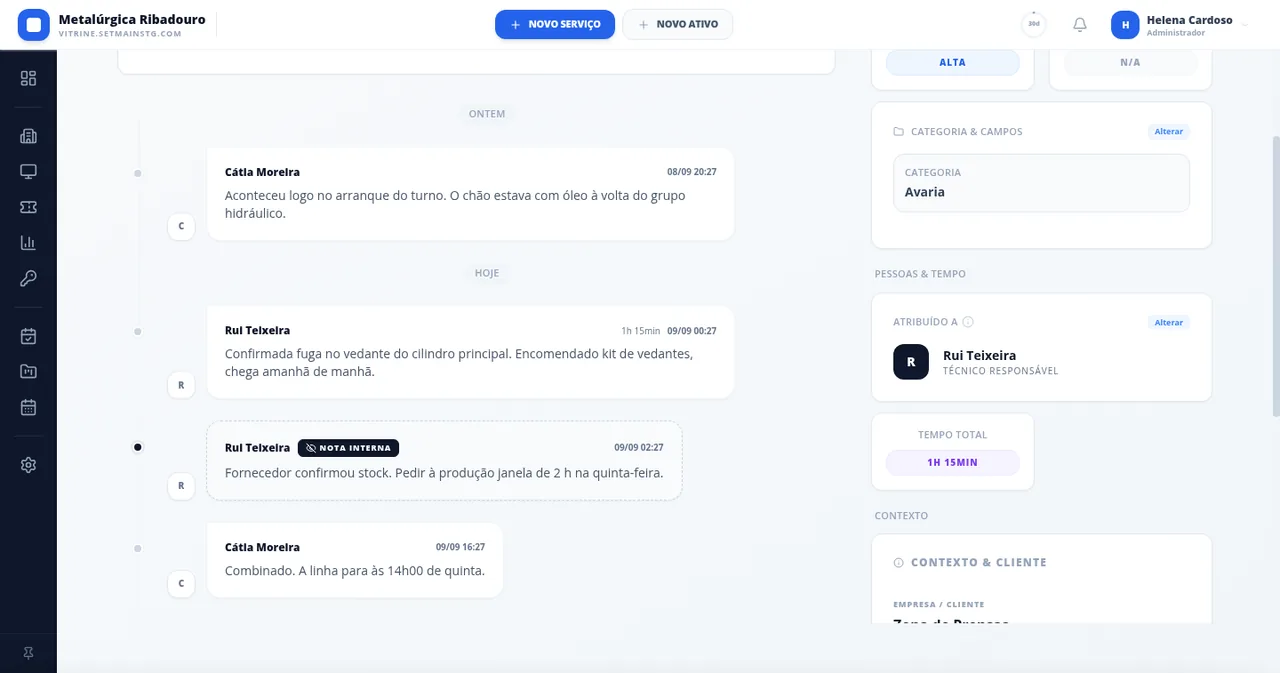Click the timeline dot for Cátia's 16:27 message

click(x=138, y=549)
